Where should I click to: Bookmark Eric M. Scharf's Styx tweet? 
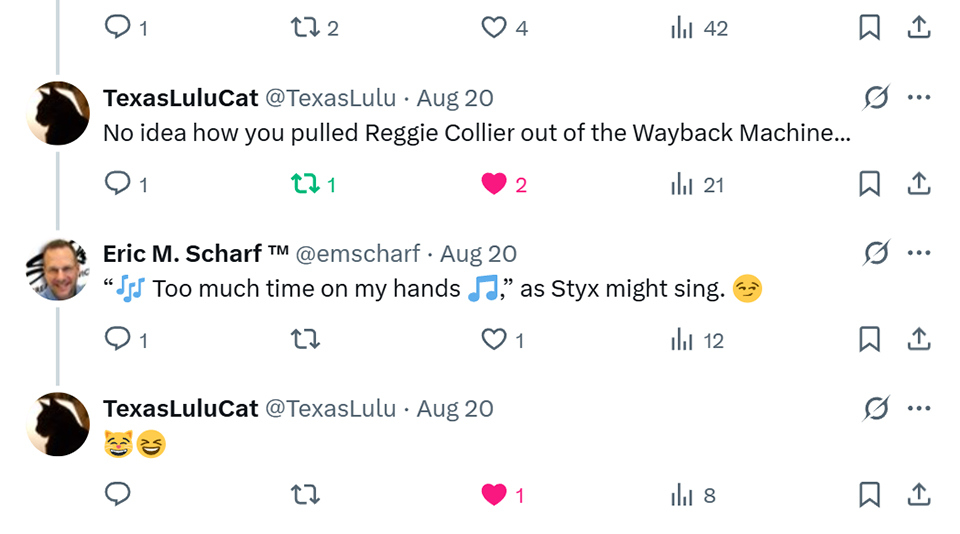[x=869, y=340]
